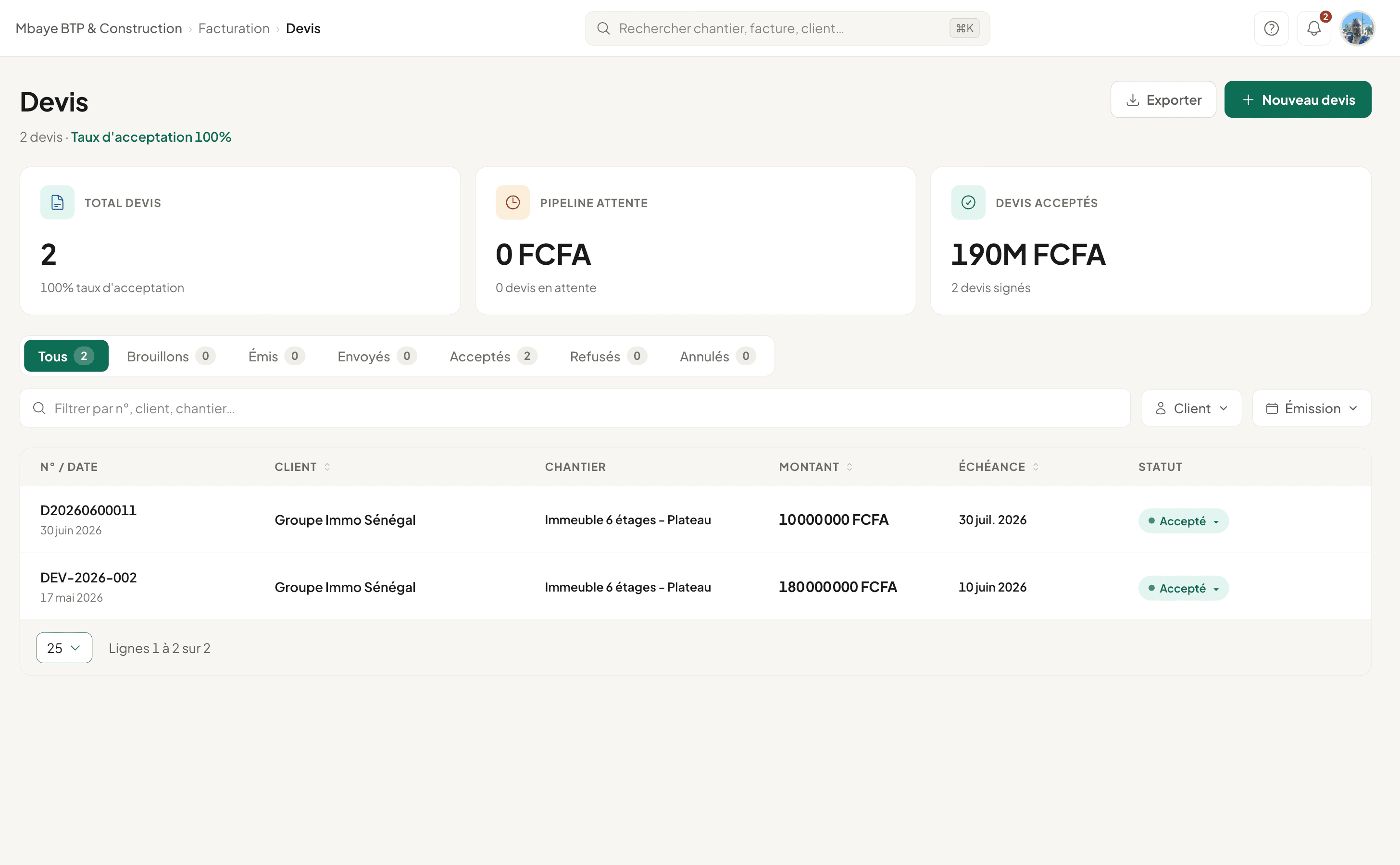
Task: Switch to the Acceptés tab
Action: pyautogui.click(x=493, y=356)
